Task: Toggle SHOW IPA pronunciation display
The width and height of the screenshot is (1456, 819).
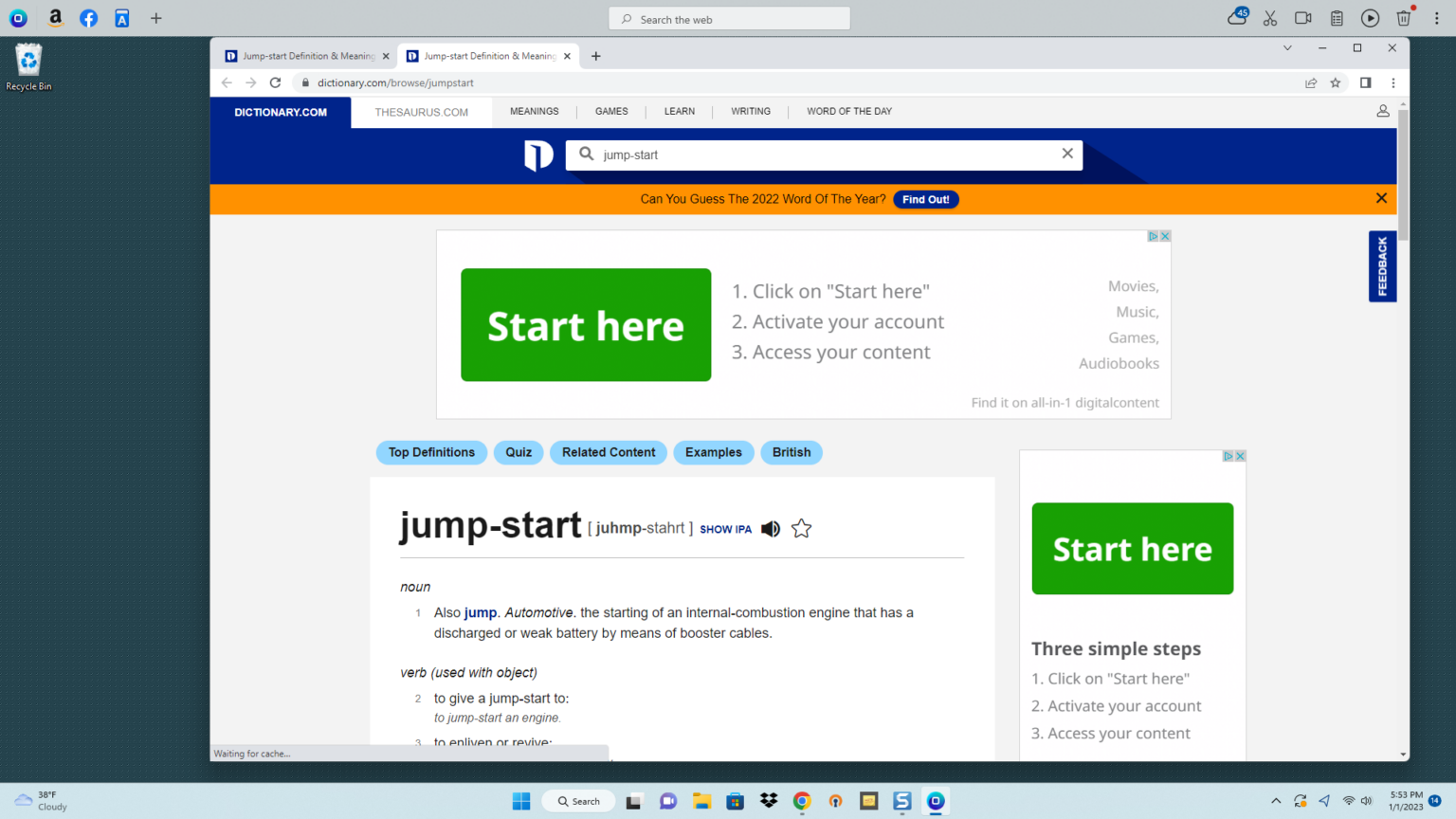Action: click(725, 529)
